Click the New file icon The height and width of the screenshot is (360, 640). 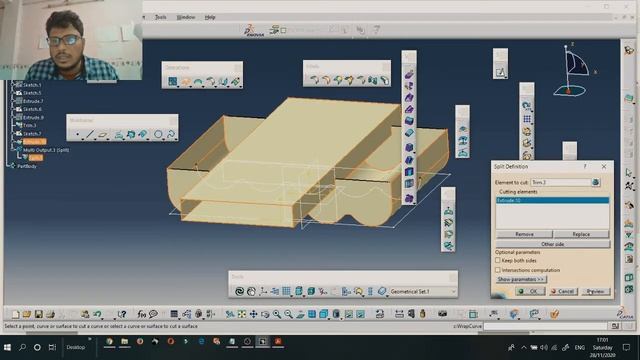click(15, 314)
